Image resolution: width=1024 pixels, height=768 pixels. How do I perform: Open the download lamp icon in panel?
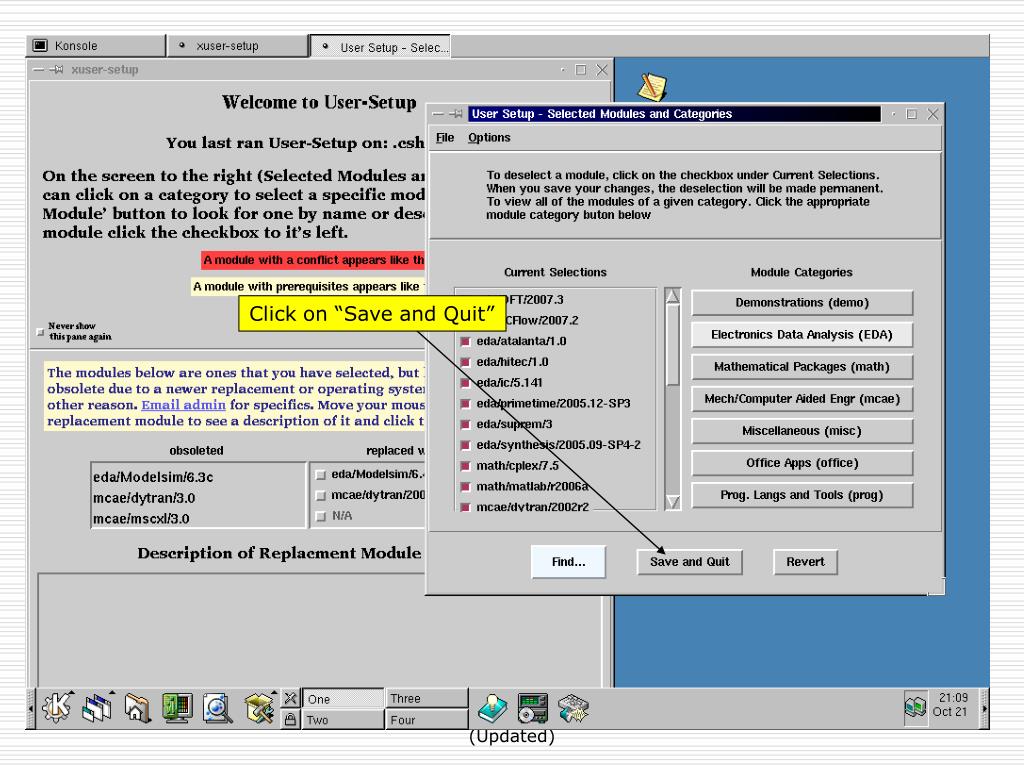coord(492,708)
